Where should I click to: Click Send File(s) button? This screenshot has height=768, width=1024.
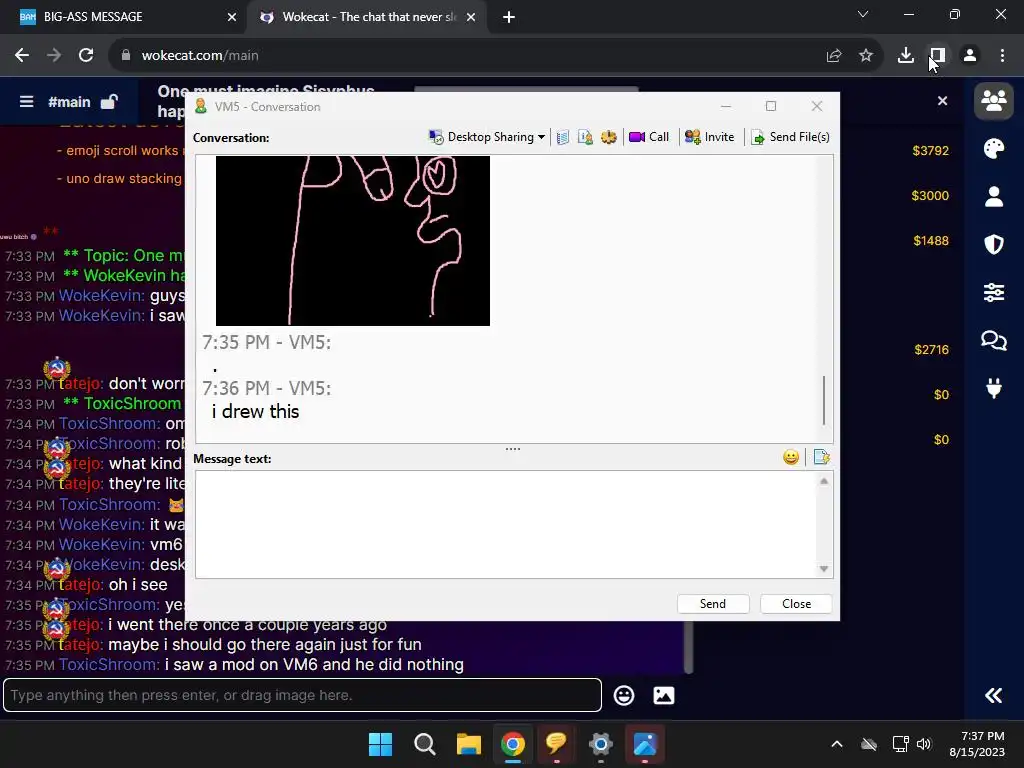(790, 137)
